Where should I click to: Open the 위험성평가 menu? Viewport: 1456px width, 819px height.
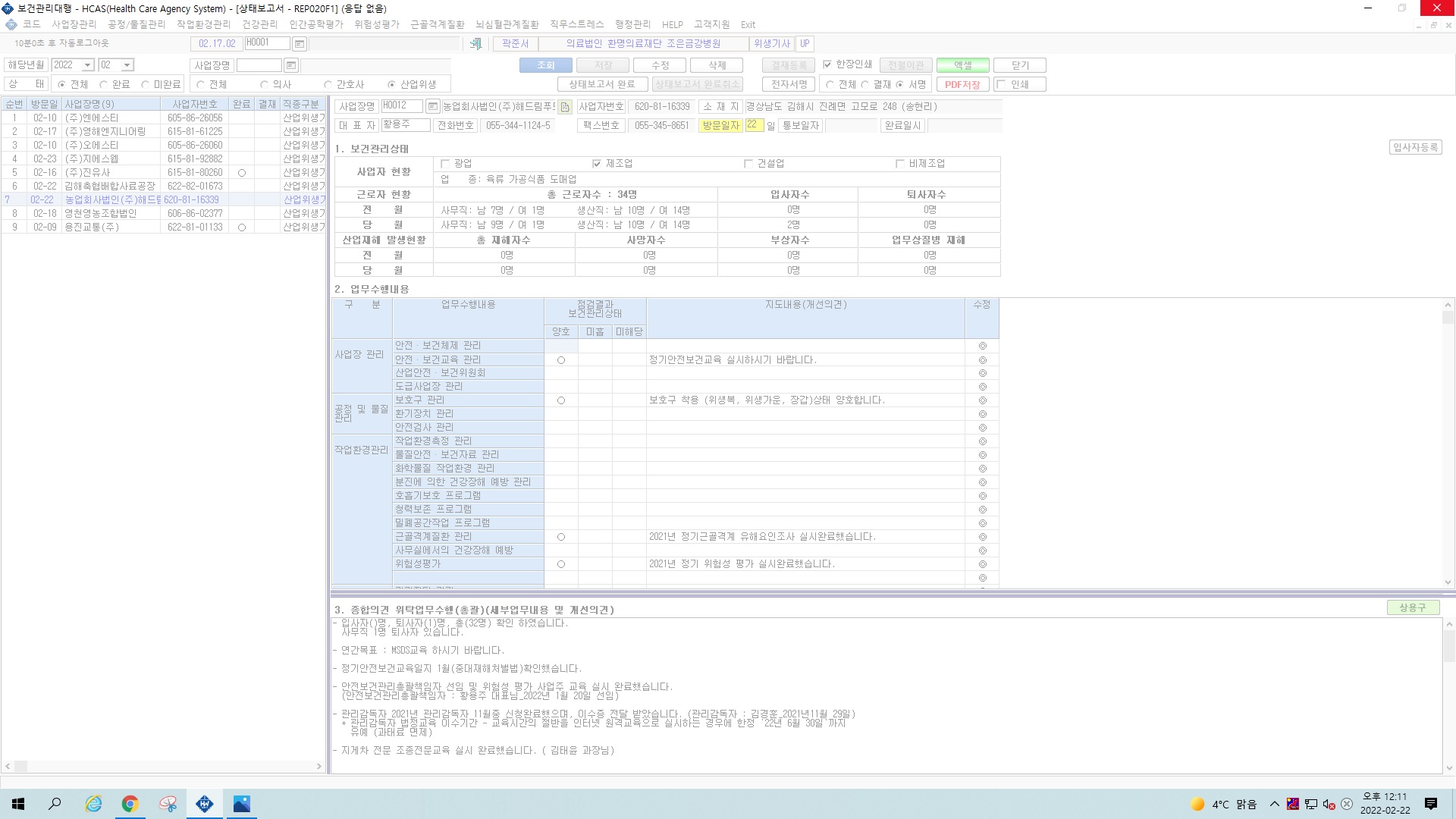click(377, 24)
